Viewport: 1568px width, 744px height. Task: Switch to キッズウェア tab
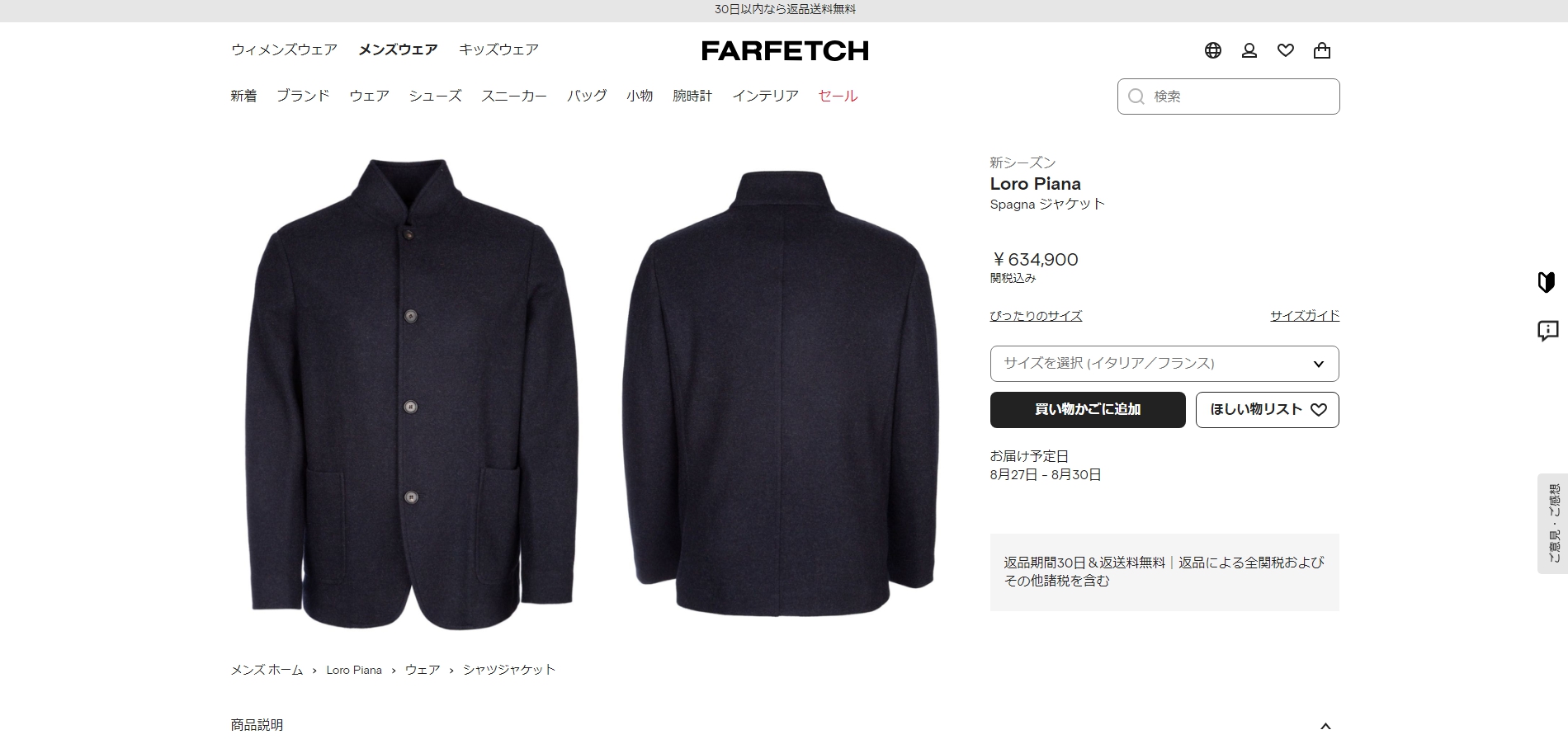(x=498, y=49)
